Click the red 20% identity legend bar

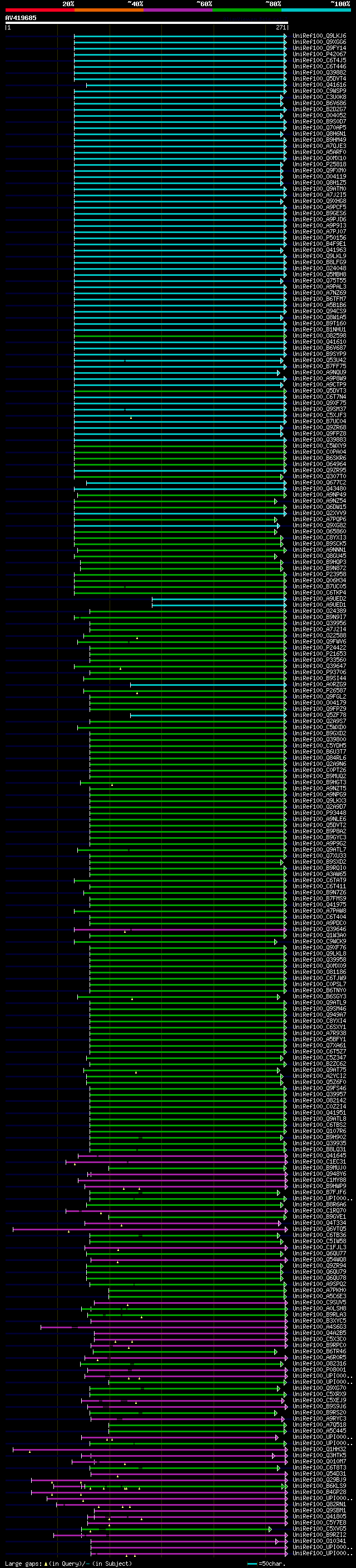39,10
